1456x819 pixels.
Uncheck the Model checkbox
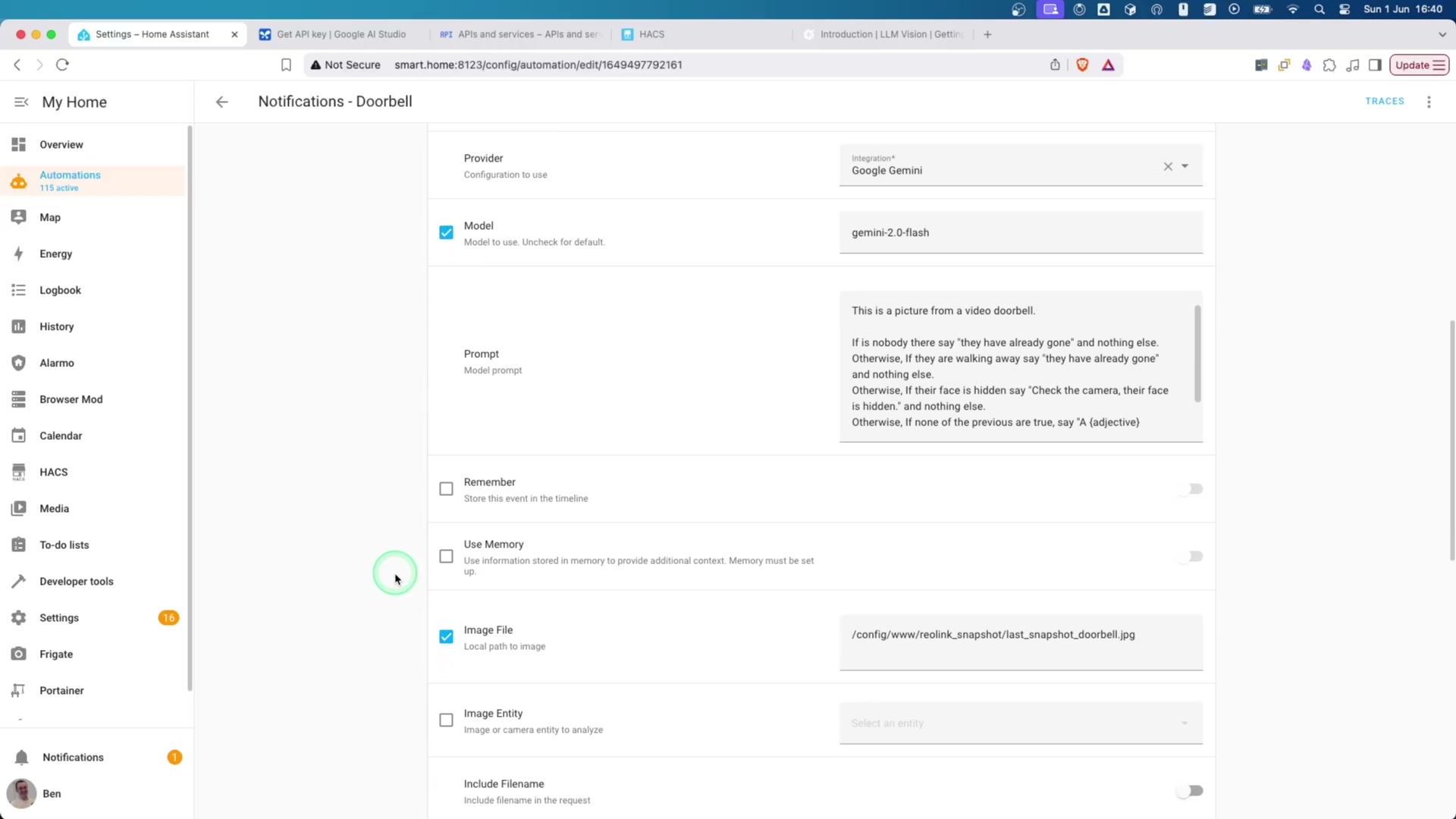point(447,233)
